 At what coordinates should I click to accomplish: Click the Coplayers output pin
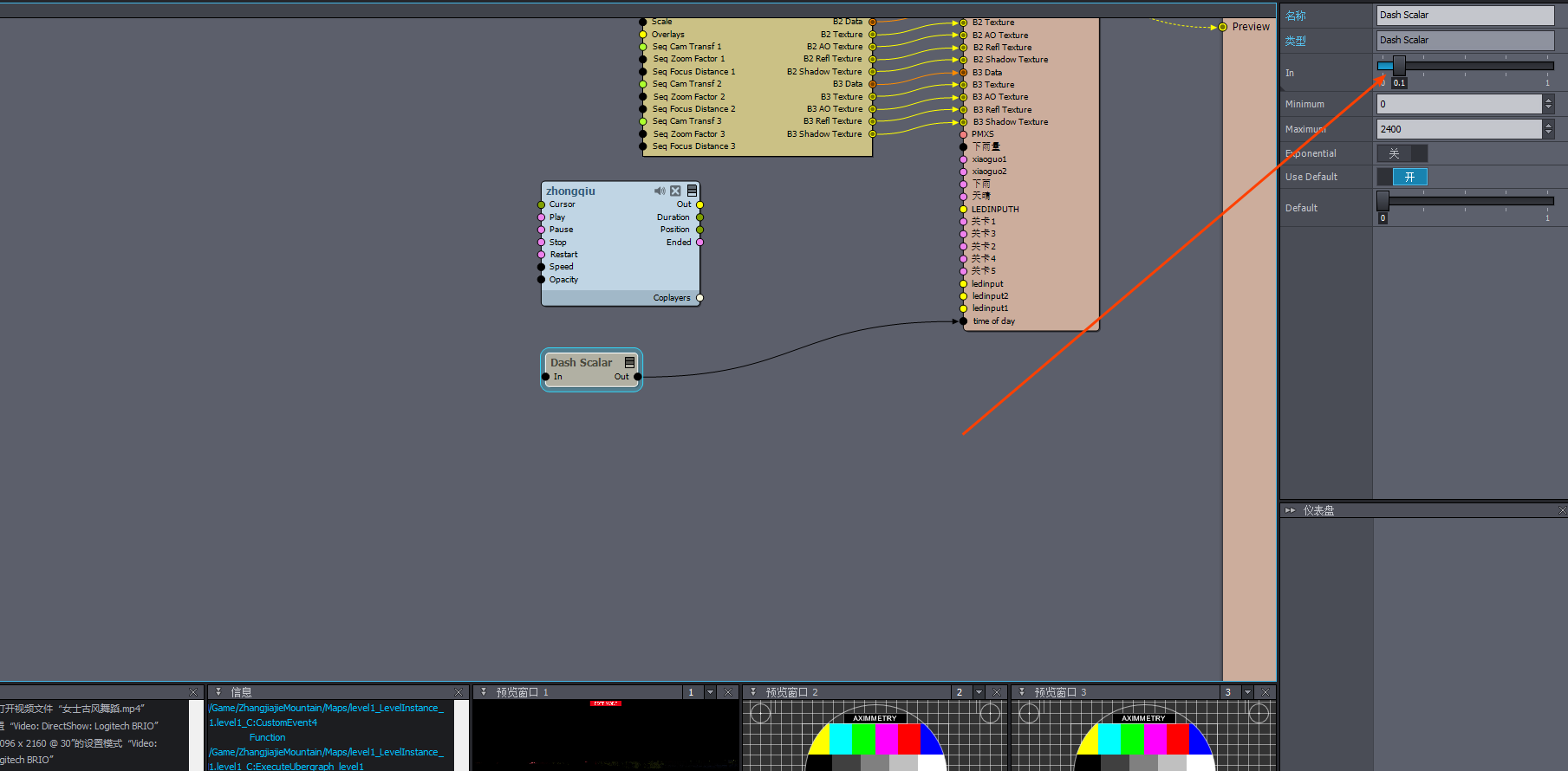tap(699, 298)
